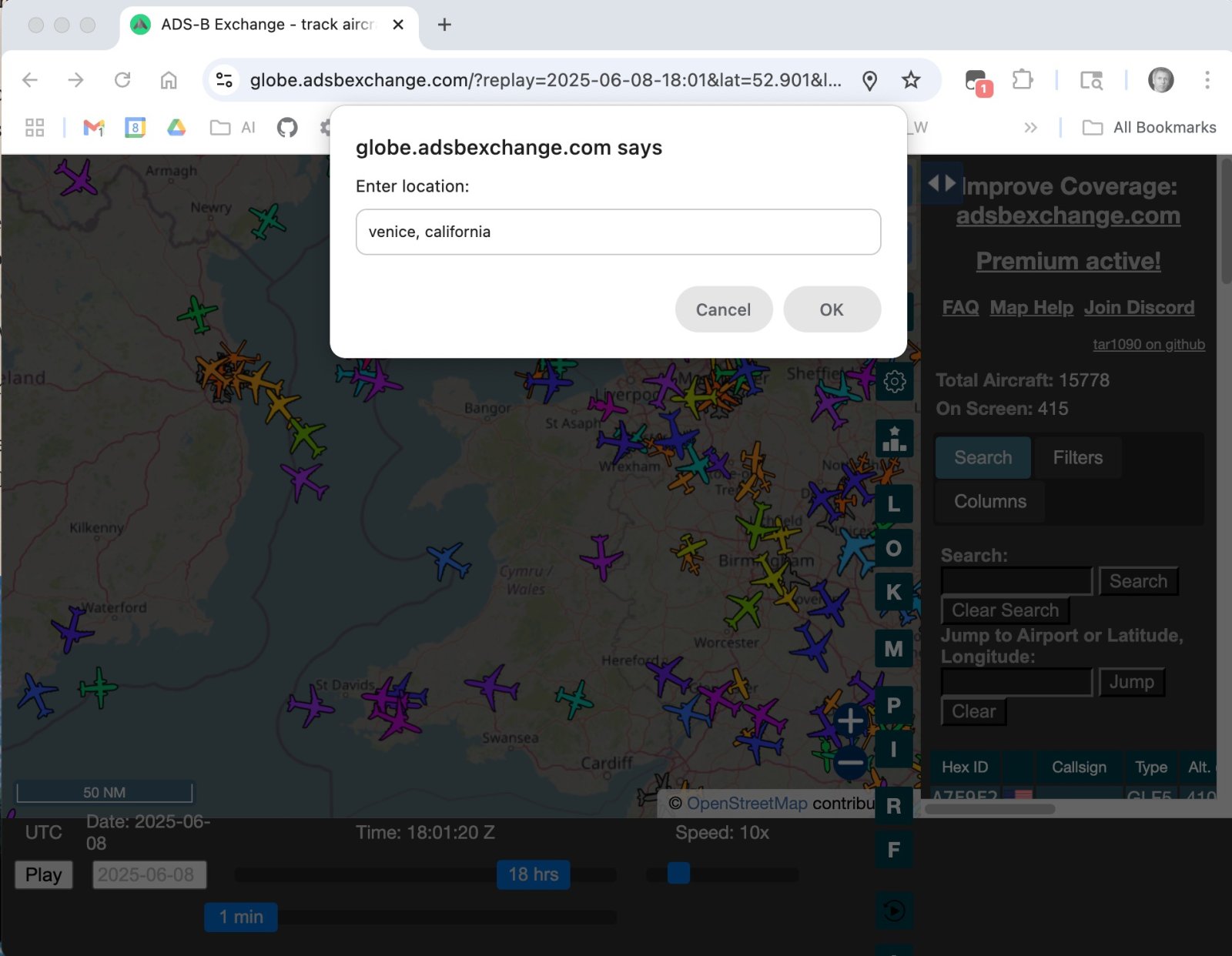Click OK in the location dialog
Screen dimensions: 1232x956
[x=832, y=309]
